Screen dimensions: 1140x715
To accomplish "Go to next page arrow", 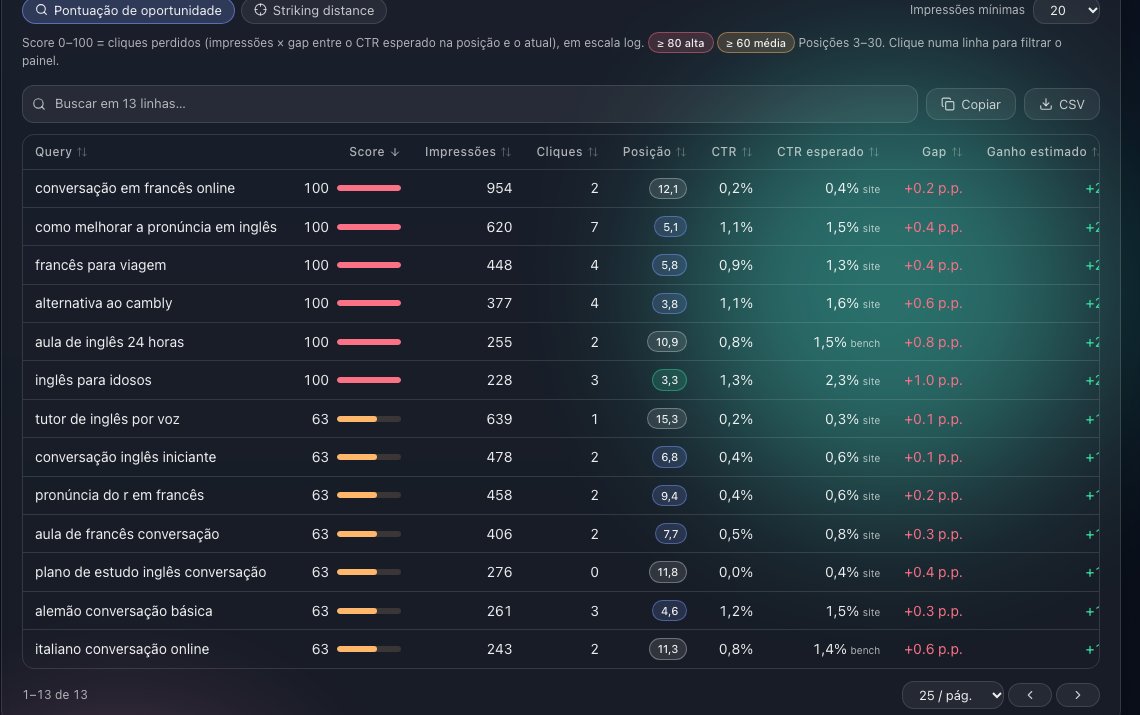I will 1077,695.
